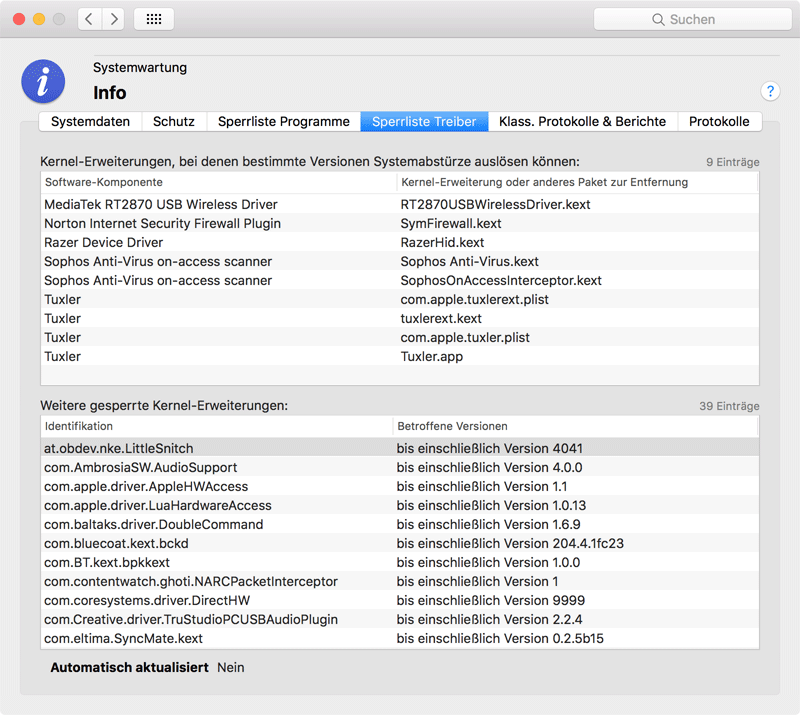The width and height of the screenshot is (800, 715).
Task: Select the com.eltima.SyncMate.kext row
Action: pyautogui.click(x=399, y=638)
